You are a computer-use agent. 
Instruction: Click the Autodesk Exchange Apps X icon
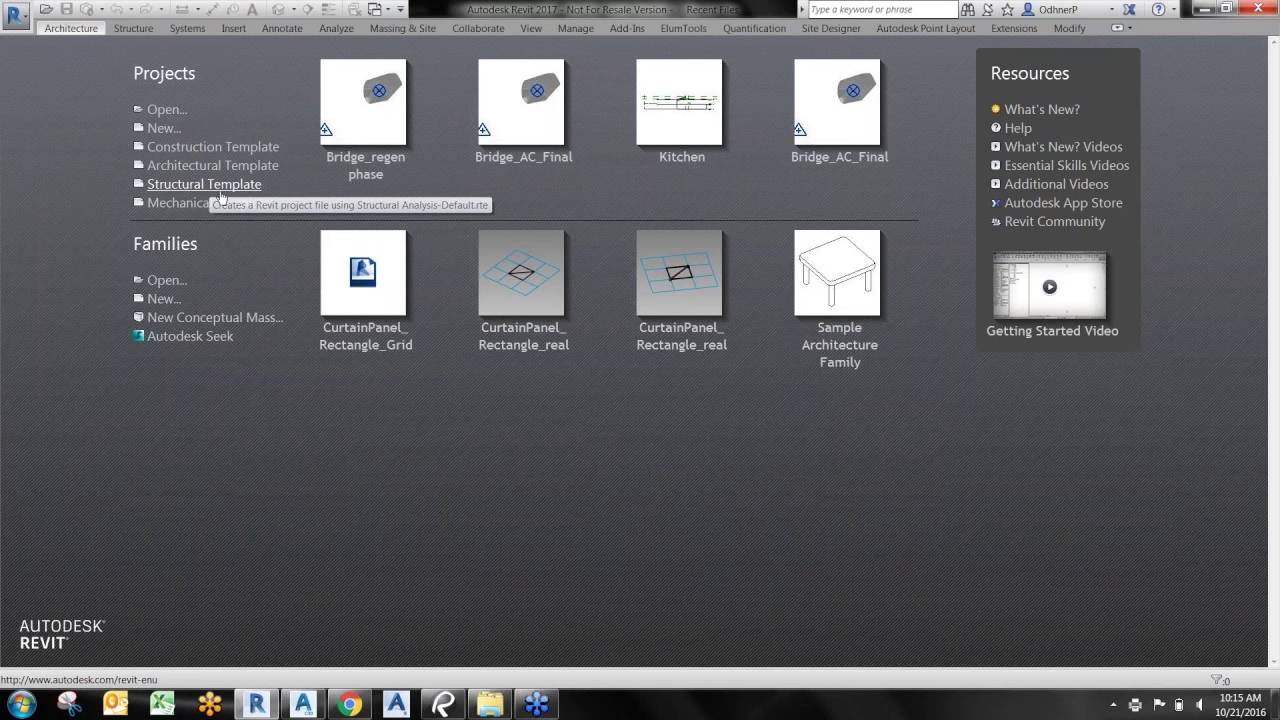point(1129,9)
